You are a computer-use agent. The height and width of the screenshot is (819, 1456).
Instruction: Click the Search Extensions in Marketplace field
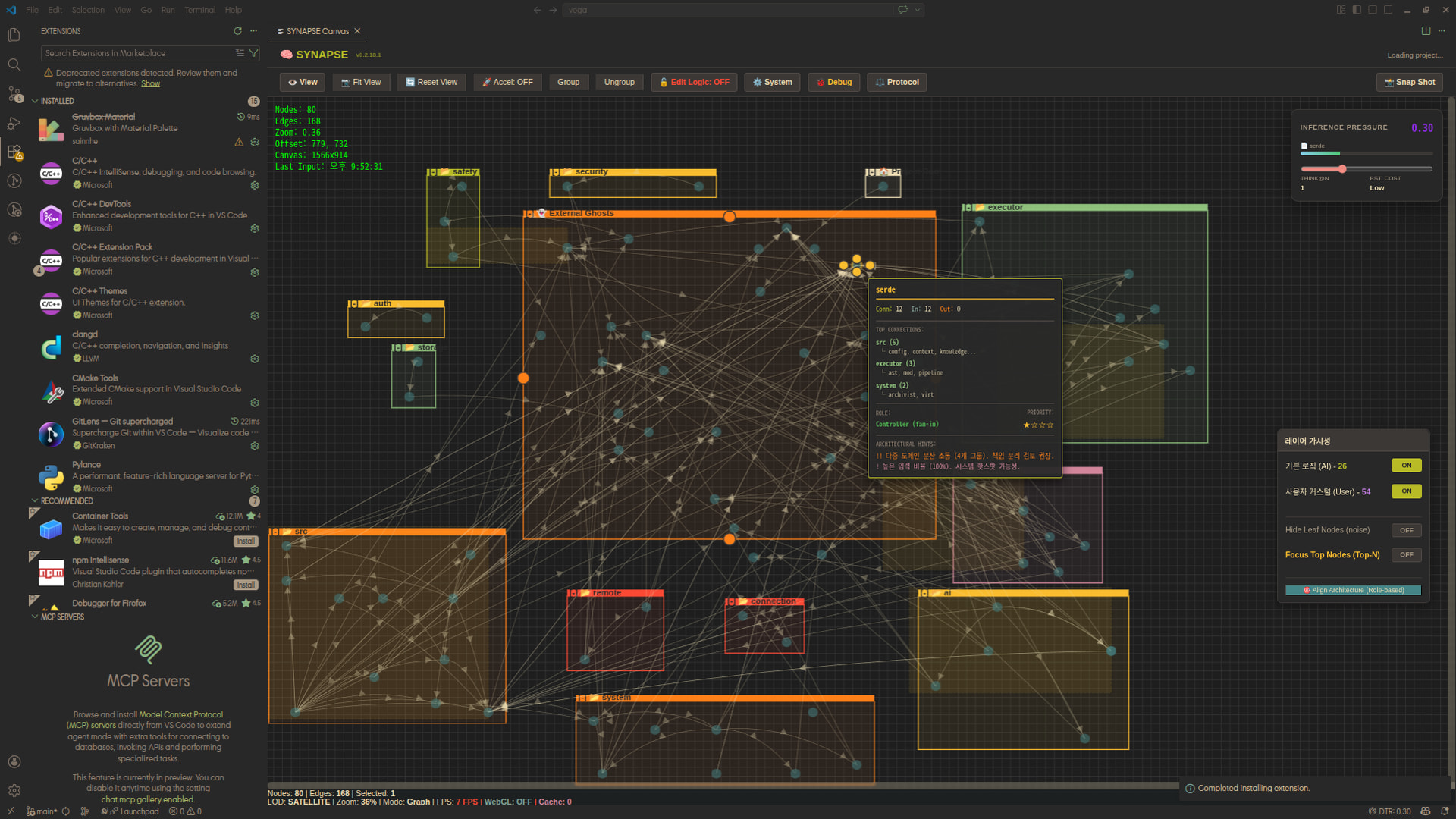136,53
